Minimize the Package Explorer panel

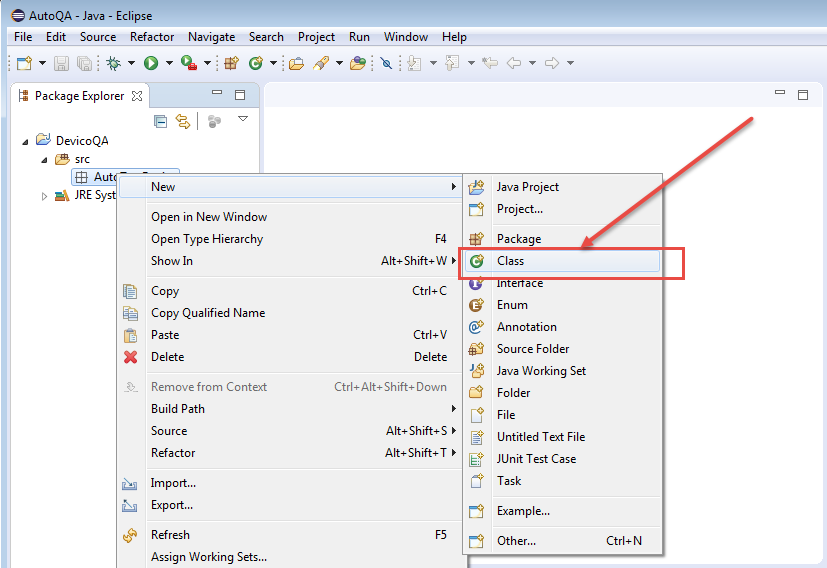point(217,92)
